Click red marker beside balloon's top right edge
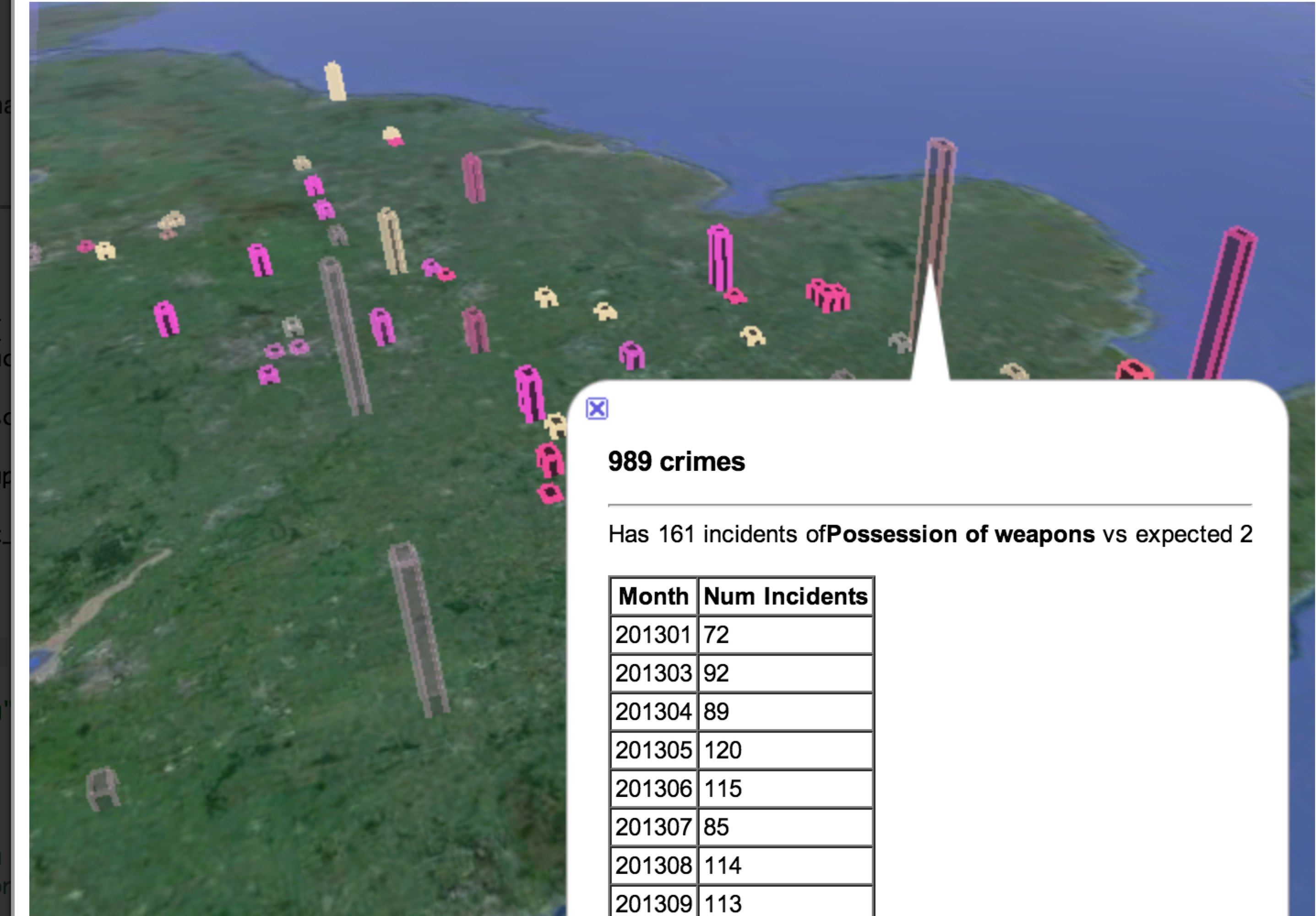Screen dimensions: 1316x916 [1134, 370]
